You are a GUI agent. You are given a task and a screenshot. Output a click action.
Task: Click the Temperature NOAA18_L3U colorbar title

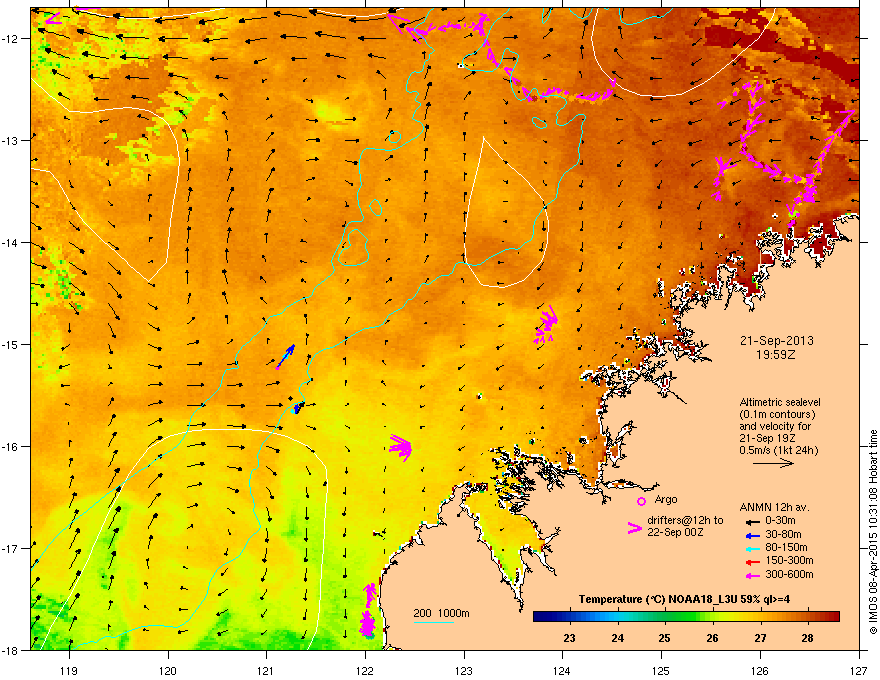(684, 599)
